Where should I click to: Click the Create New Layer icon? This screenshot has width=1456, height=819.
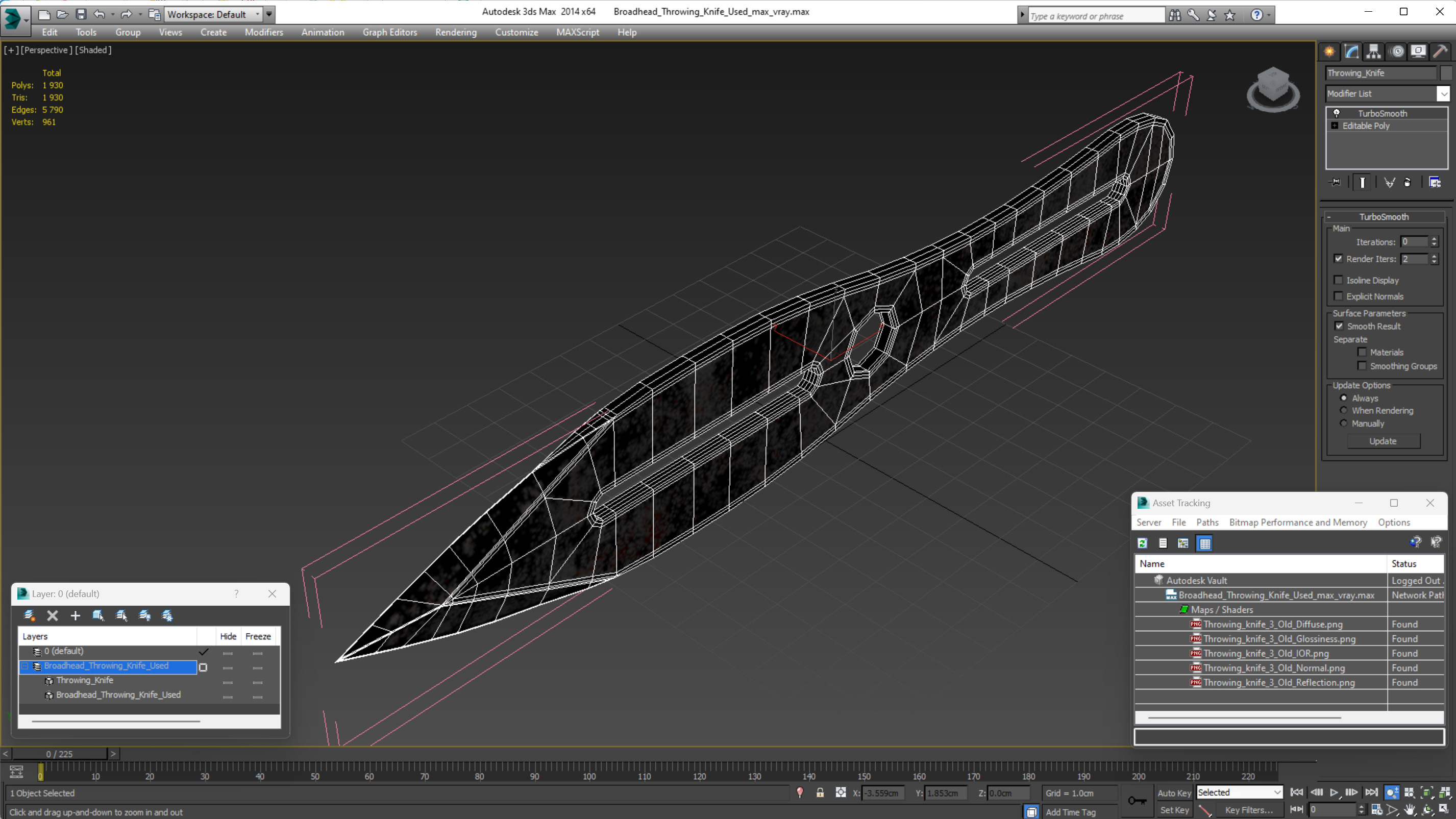point(30,615)
